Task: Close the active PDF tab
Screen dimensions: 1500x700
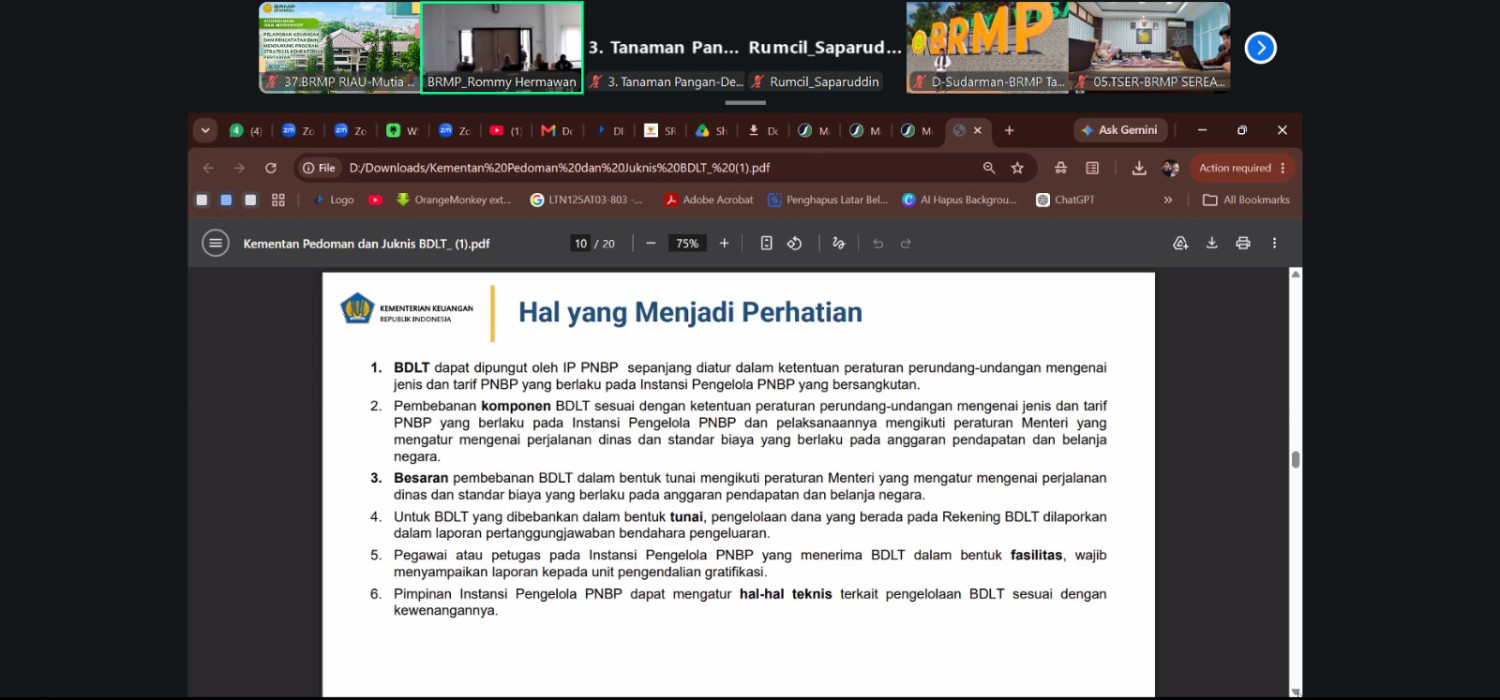Action: coord(978,130)
